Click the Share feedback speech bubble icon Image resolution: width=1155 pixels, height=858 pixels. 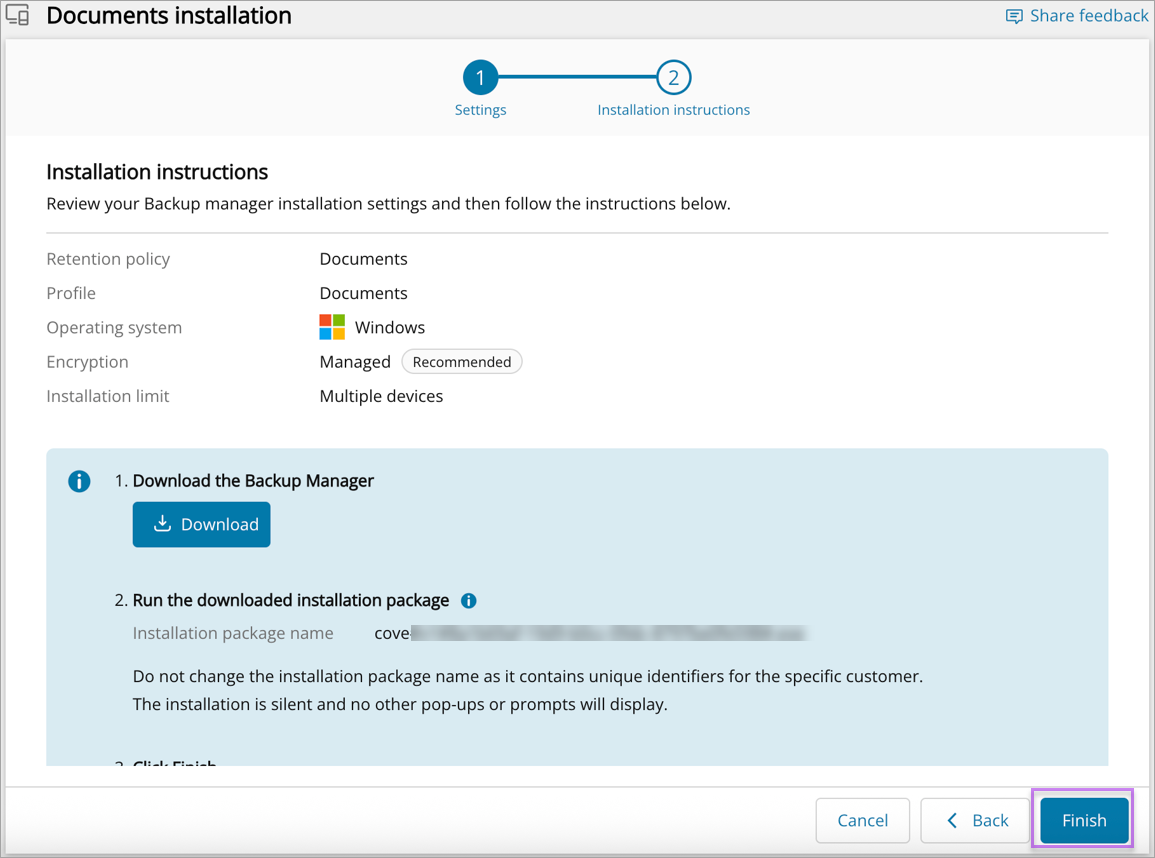tap(1014, 16)
